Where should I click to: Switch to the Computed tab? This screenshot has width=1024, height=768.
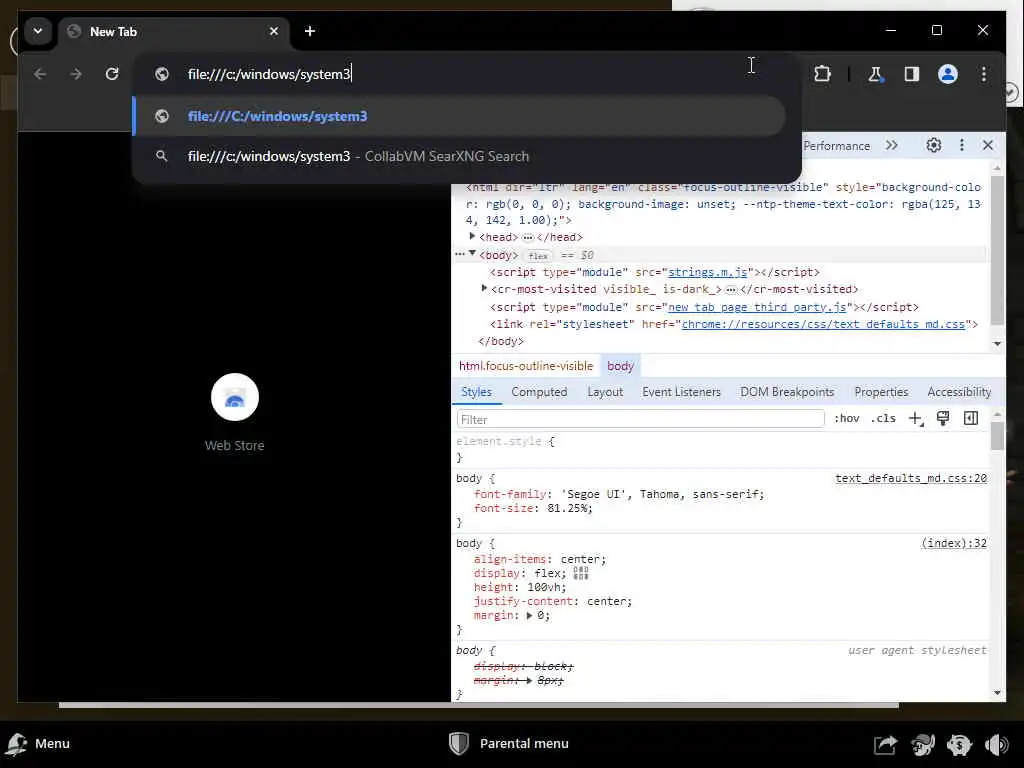pyautogui.click(x=539, y=392)
